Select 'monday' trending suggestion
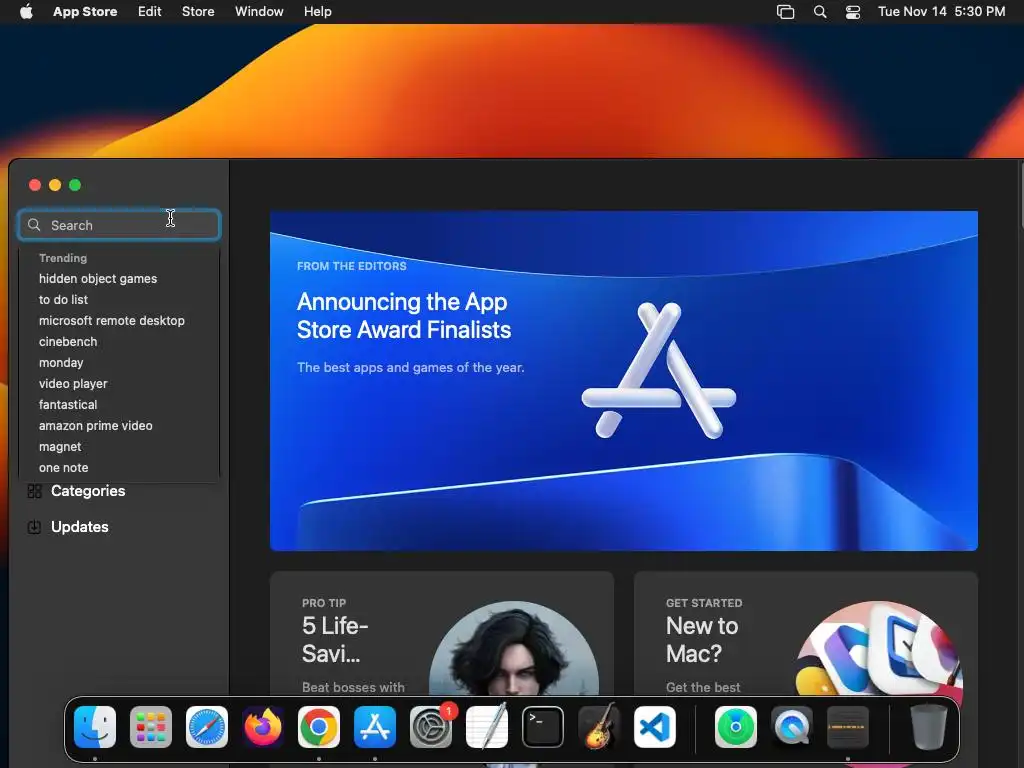1024x768 pixels. click(61, 362)
